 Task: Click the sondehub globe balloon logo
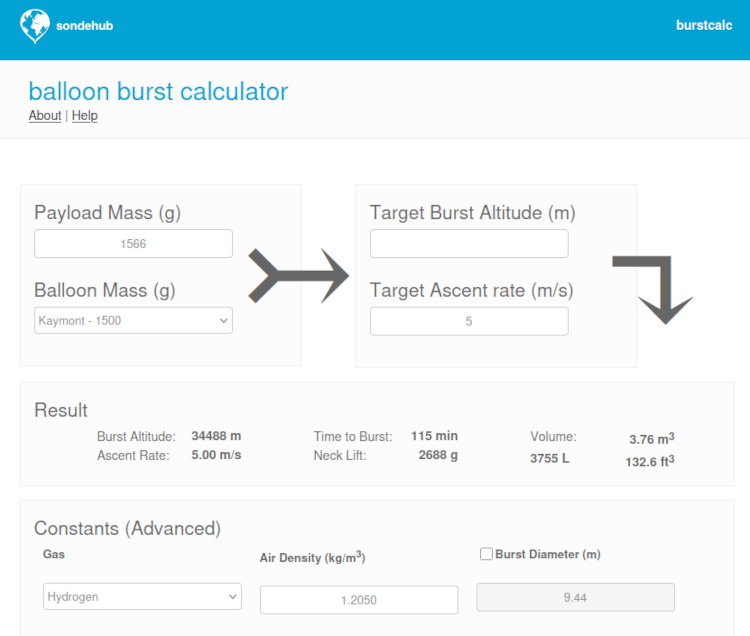pos(34,26)
